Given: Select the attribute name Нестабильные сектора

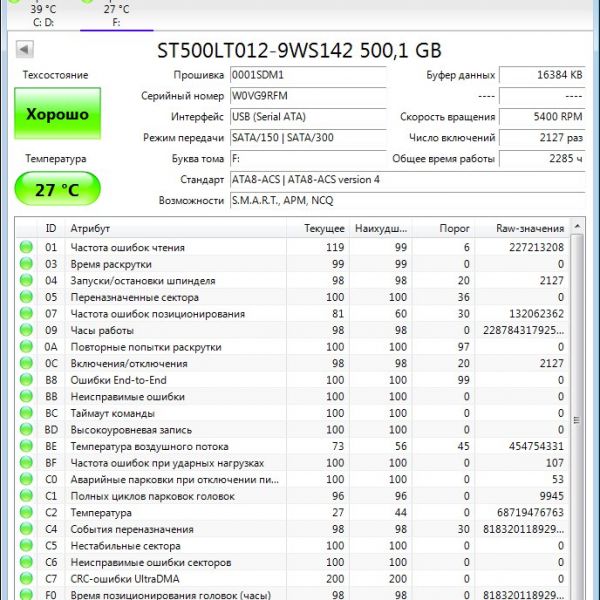Looking at the screenshot, I should coord(126,546).
